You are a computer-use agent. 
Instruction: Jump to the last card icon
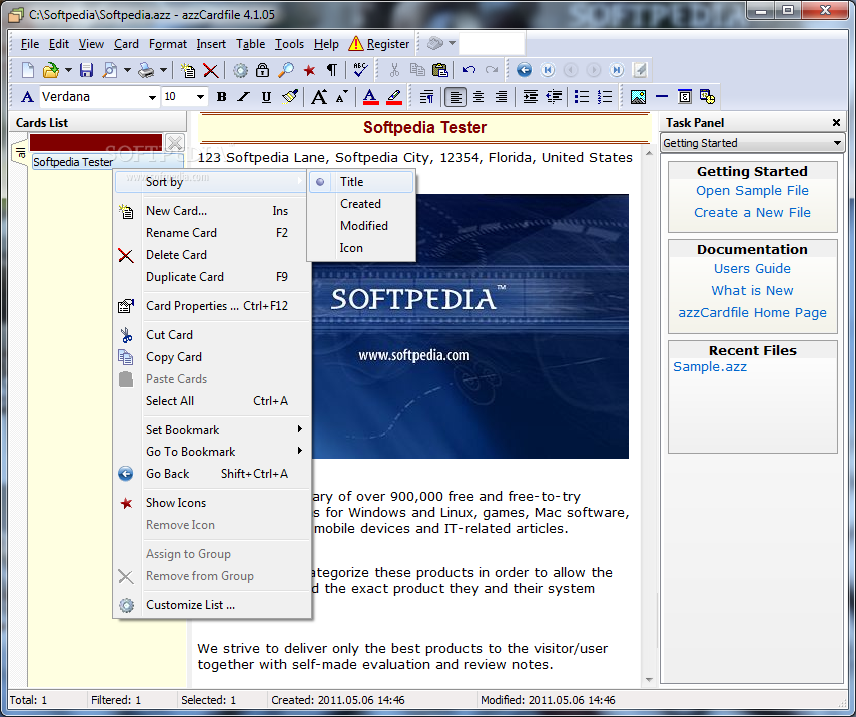click(617, 70)
